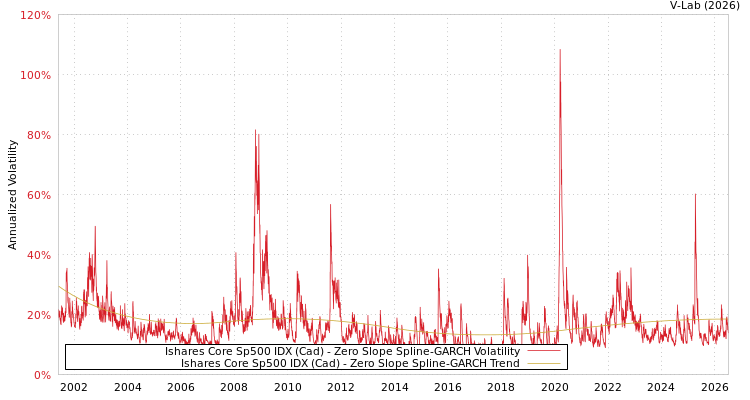Click the 2012 x-axis year label
Image resolution: width=750 pixels, height=400 pixels.
tap(341, 387)
